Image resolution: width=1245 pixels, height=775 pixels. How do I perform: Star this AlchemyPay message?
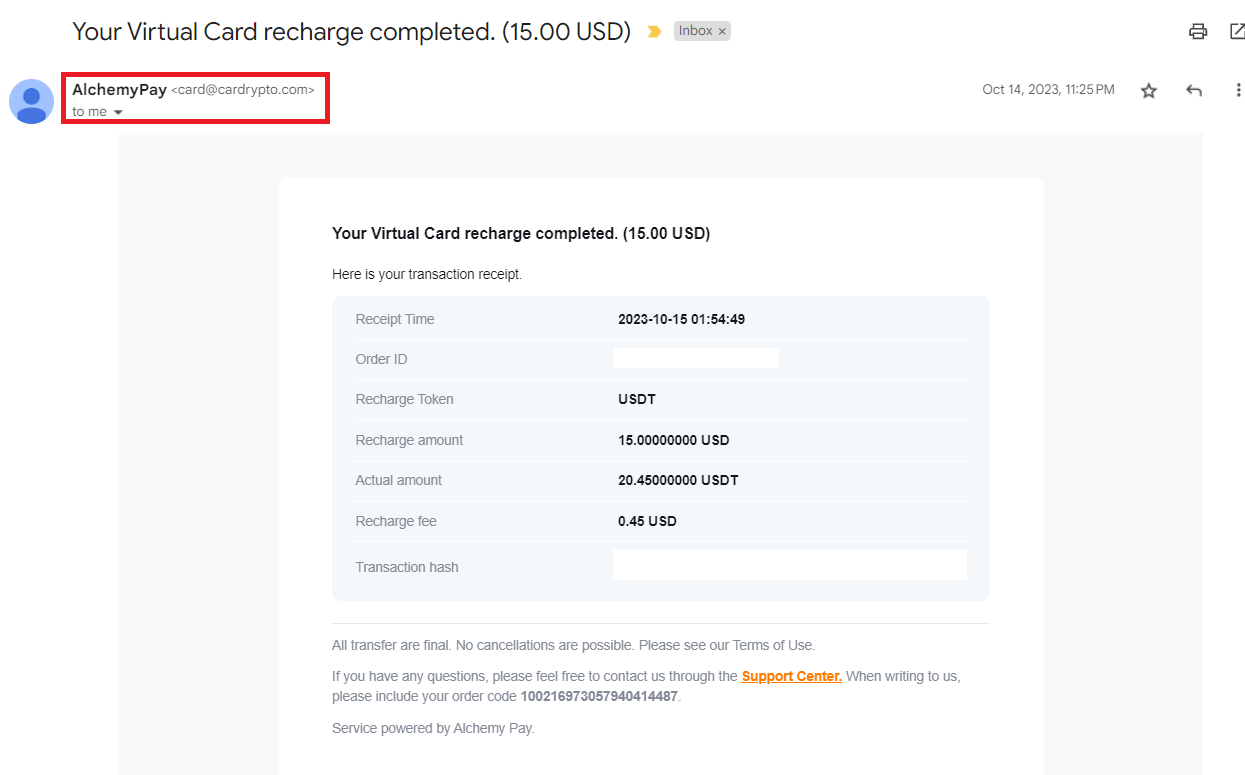click(x=1149, y=91)
